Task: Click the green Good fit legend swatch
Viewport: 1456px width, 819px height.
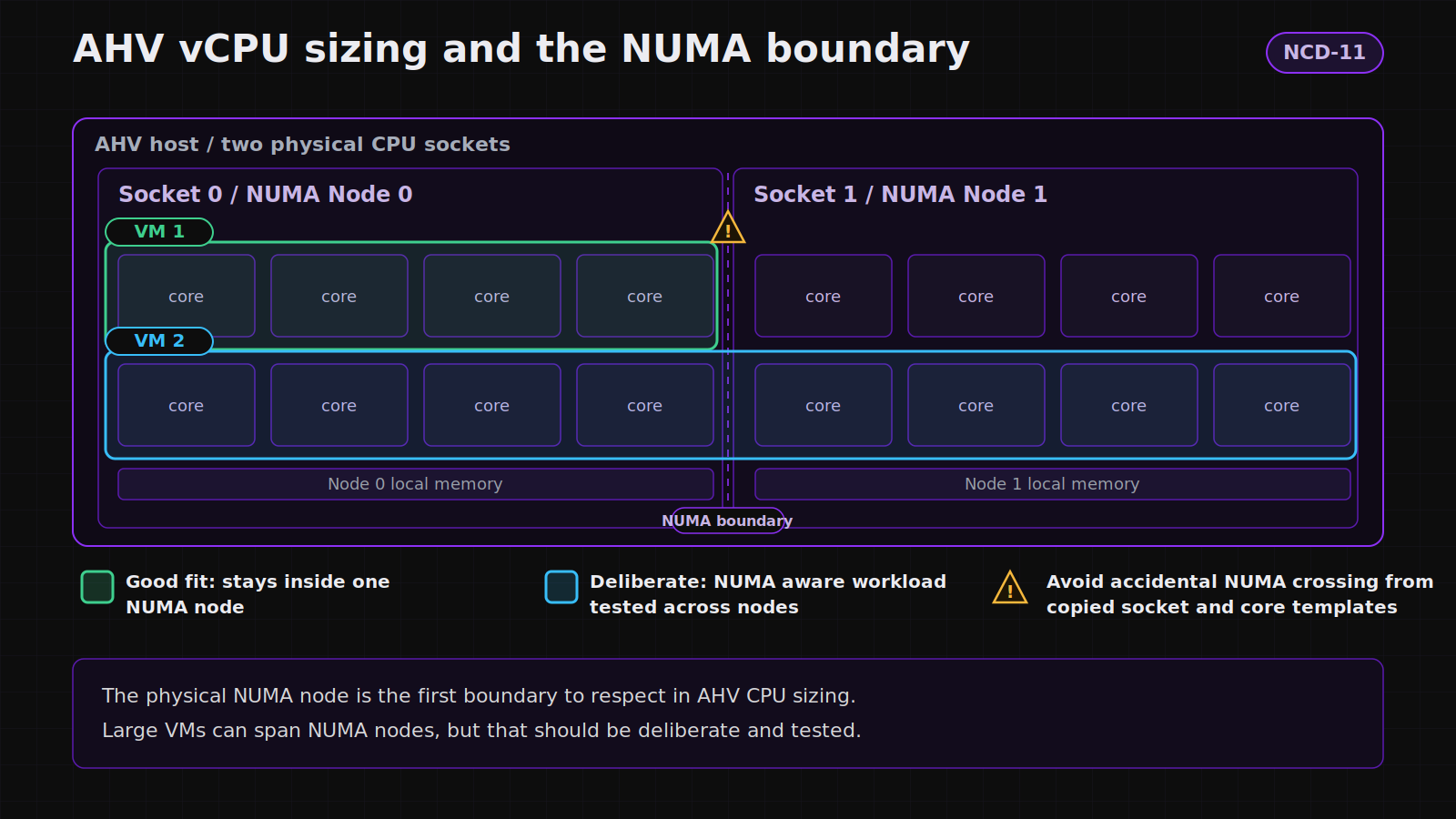Action: click(97, 587)
